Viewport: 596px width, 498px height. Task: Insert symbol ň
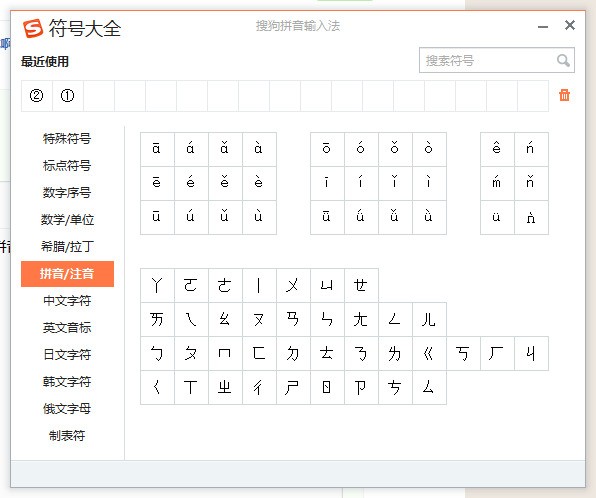[x=531, y=183]
